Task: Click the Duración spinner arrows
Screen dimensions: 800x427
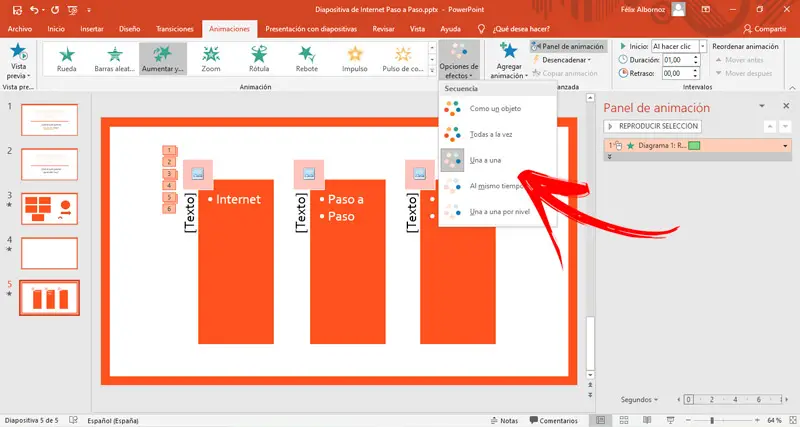Action: pos(696,60)
